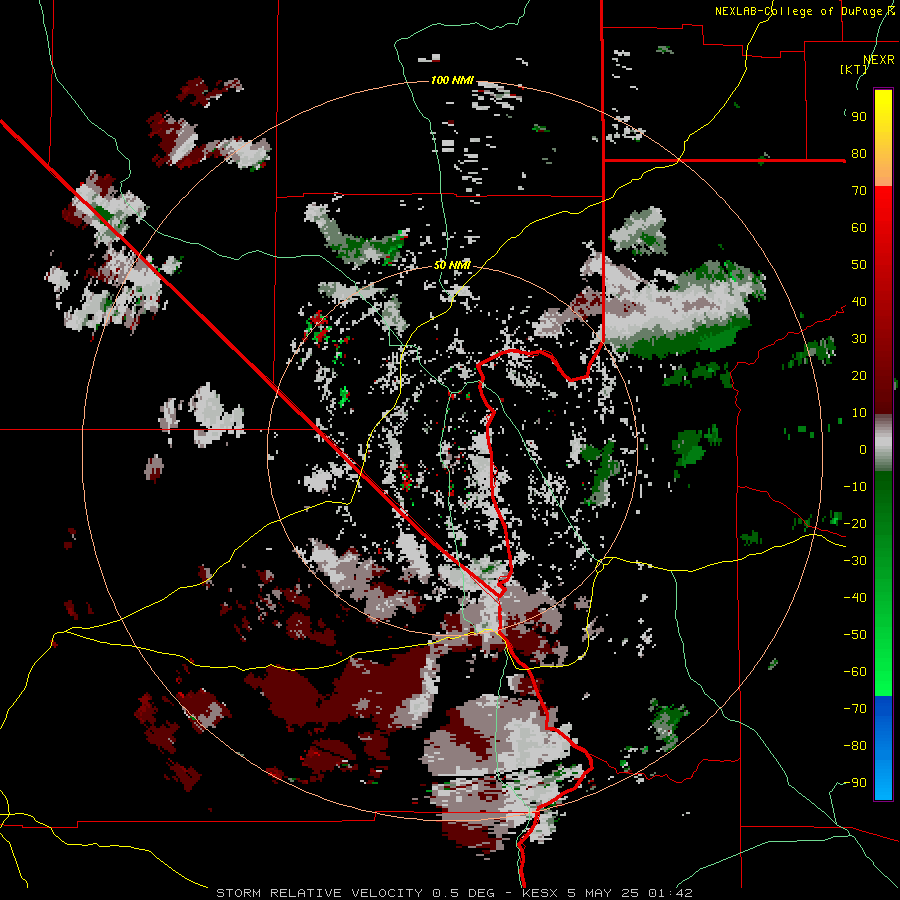Click the positive "30" scale value
Viewport: 900px width, 900px height.
pyautogui.click(x=859, y=339)
